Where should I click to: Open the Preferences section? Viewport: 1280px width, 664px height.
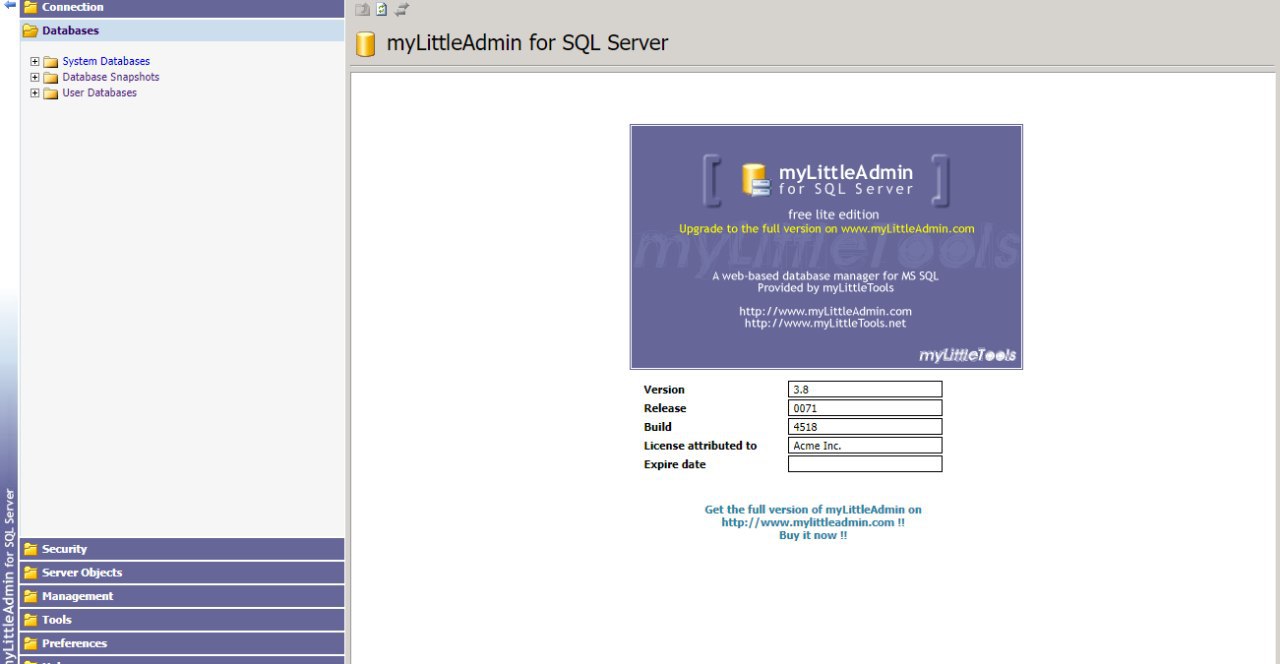pyautogui.click(x=182, y=643)
